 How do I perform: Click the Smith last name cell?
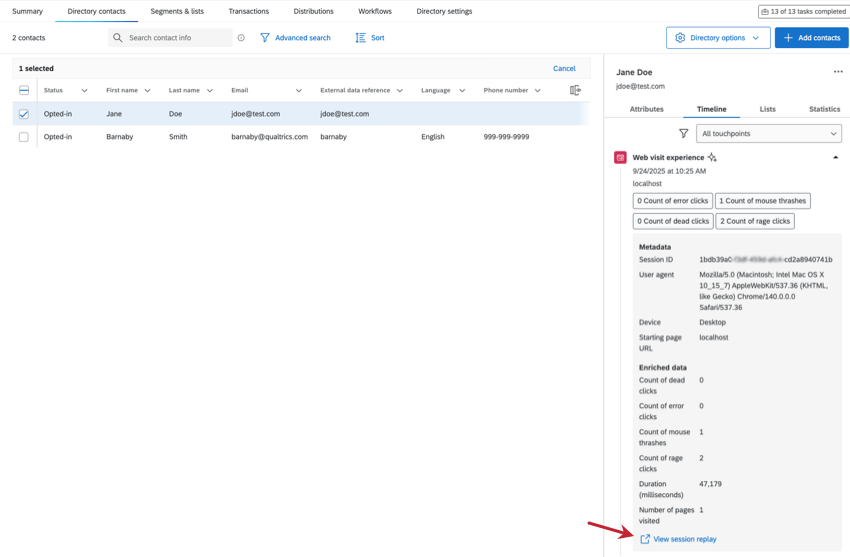click(178, 137)
